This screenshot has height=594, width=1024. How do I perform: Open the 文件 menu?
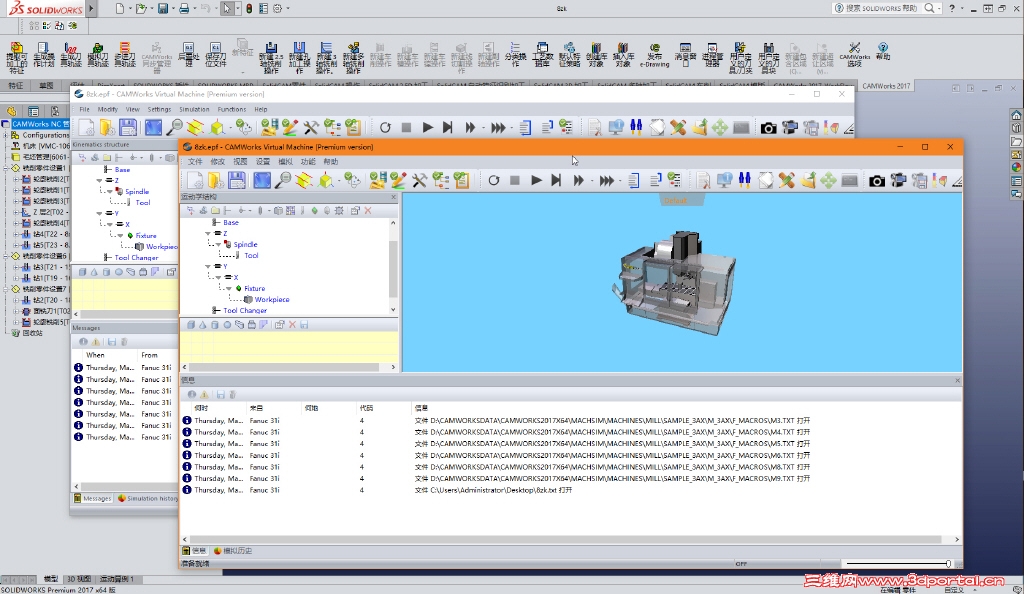point(195,161)
